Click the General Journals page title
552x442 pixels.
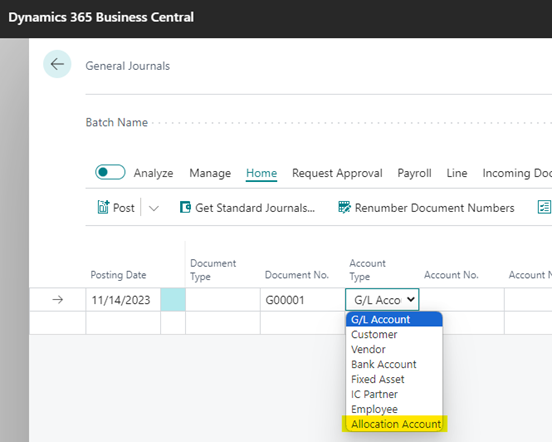[x=128, y=66]
